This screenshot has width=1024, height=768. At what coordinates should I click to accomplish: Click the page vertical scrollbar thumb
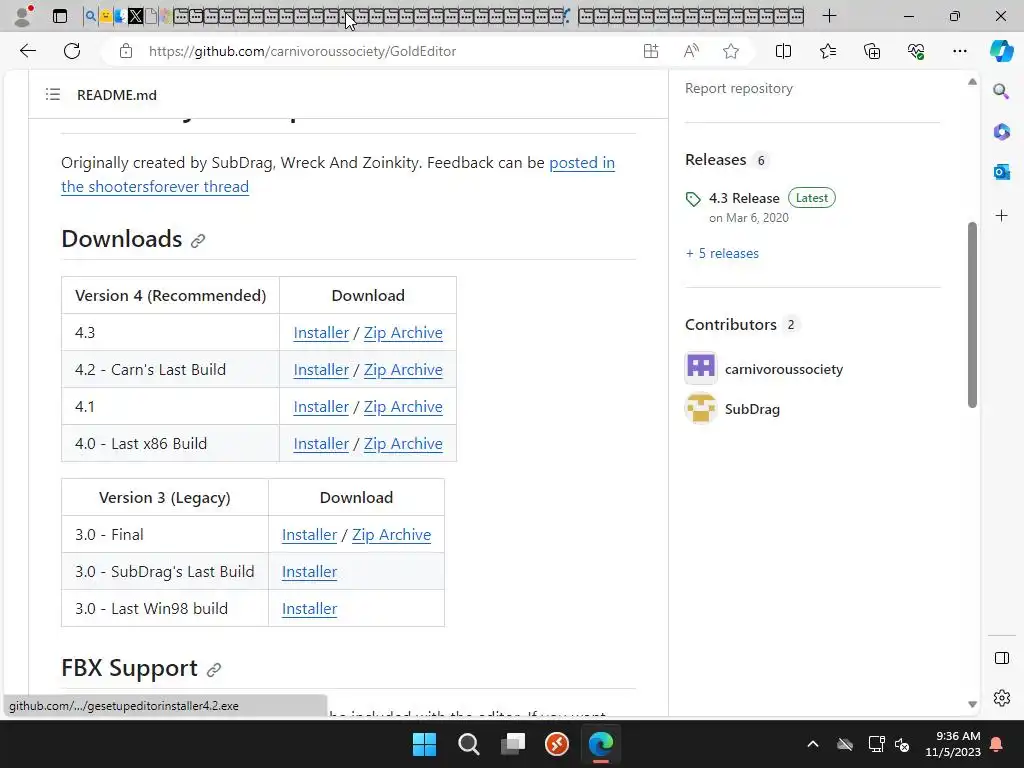[x=972, y=315]
